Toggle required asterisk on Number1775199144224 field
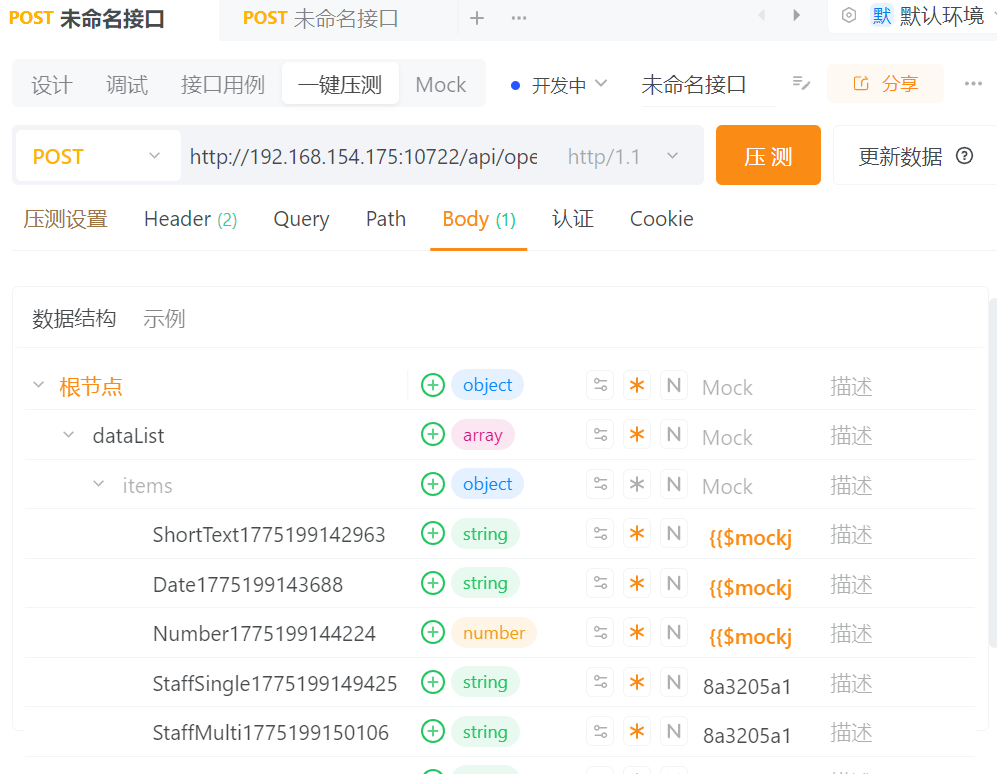 [x=637, y=632]
